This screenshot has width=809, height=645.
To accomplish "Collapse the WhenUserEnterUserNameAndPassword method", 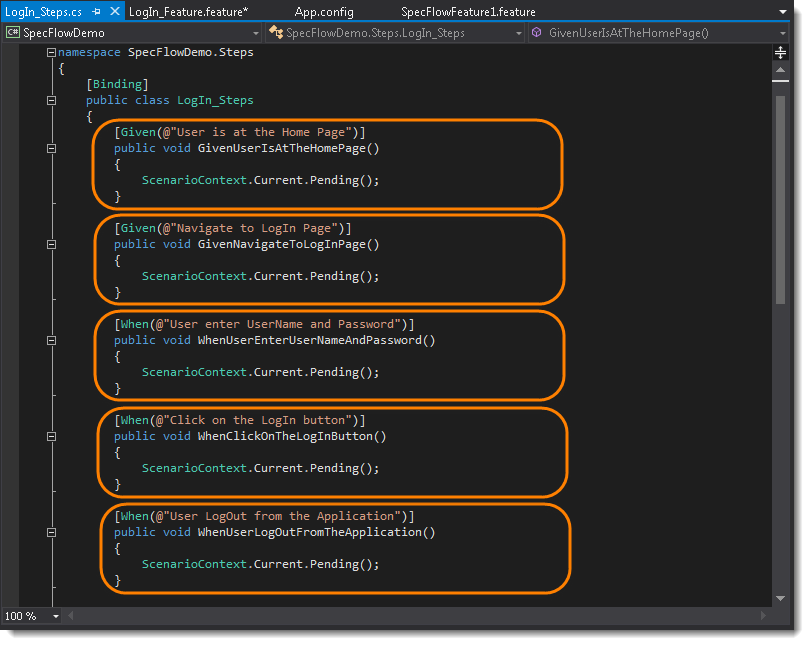I will (51, 341).
